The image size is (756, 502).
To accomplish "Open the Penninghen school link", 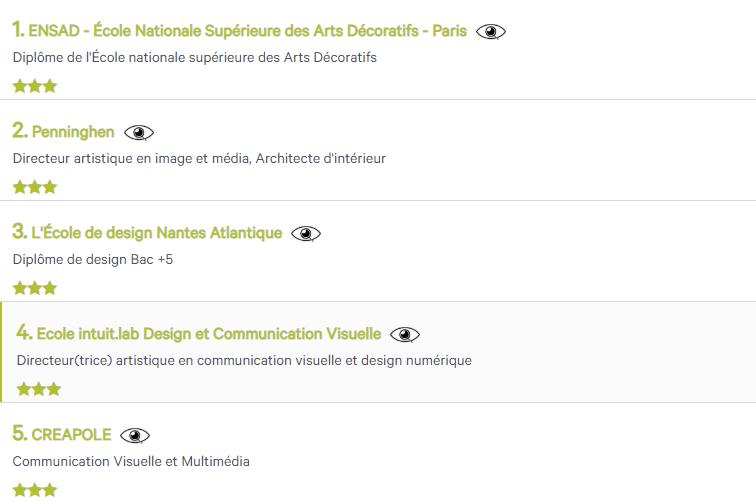I will (x=73, y=132).
